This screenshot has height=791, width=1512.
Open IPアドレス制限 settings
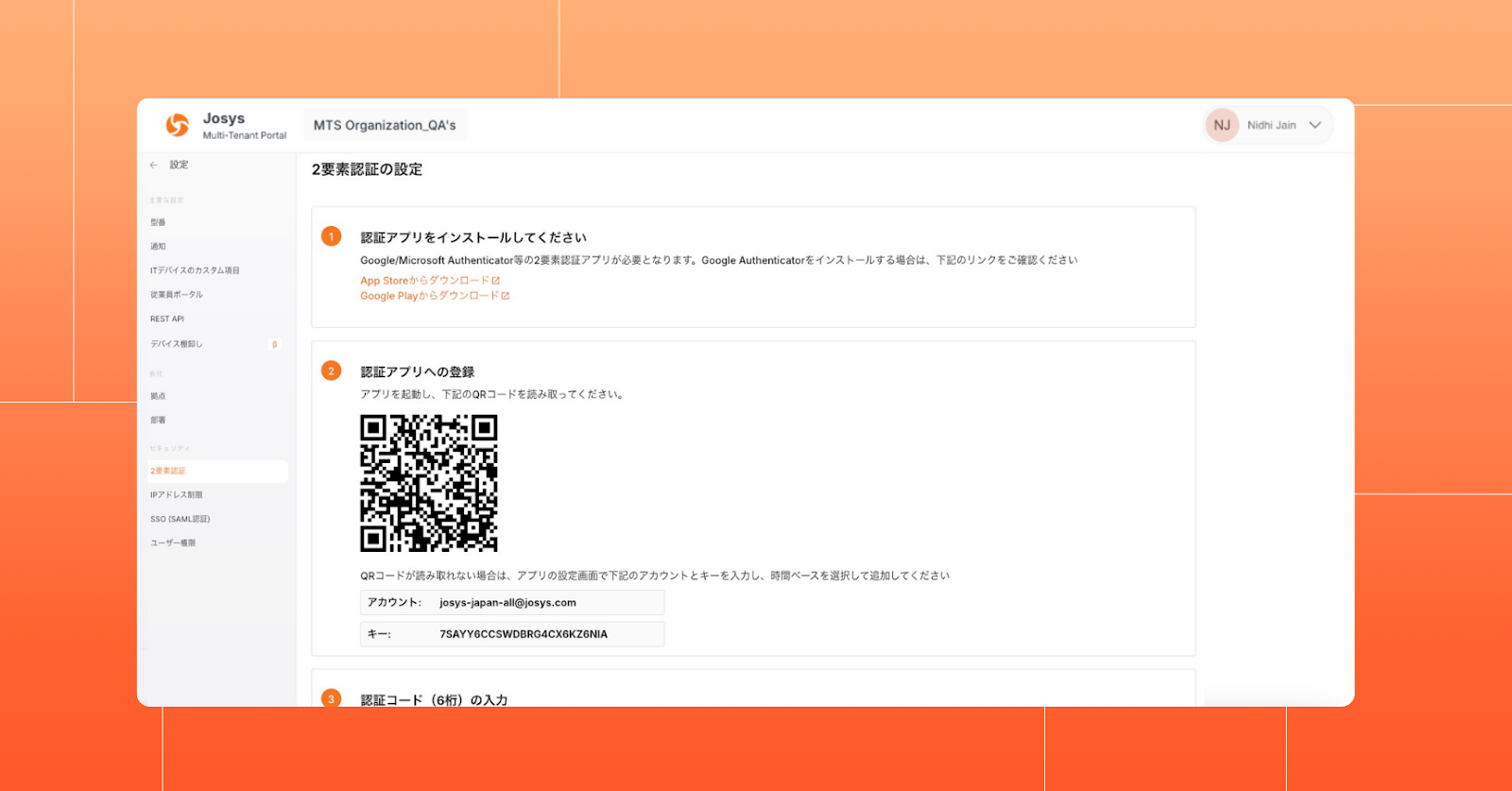point(177,495)
